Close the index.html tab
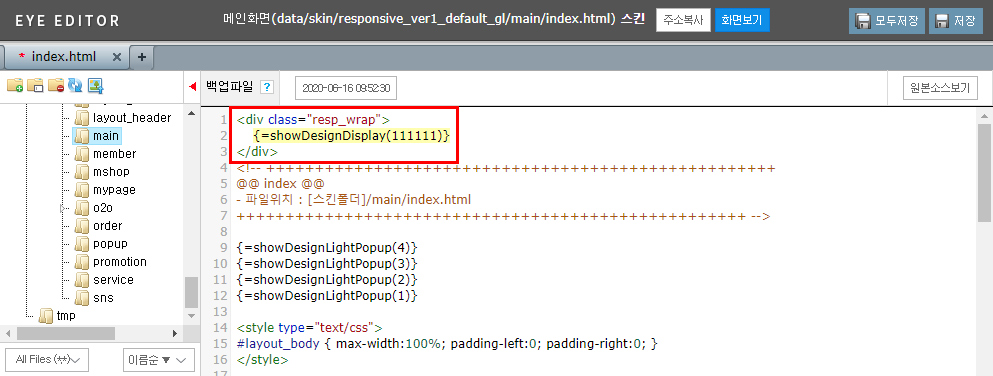This screenshot has width=993, height=376. [117, 57]
